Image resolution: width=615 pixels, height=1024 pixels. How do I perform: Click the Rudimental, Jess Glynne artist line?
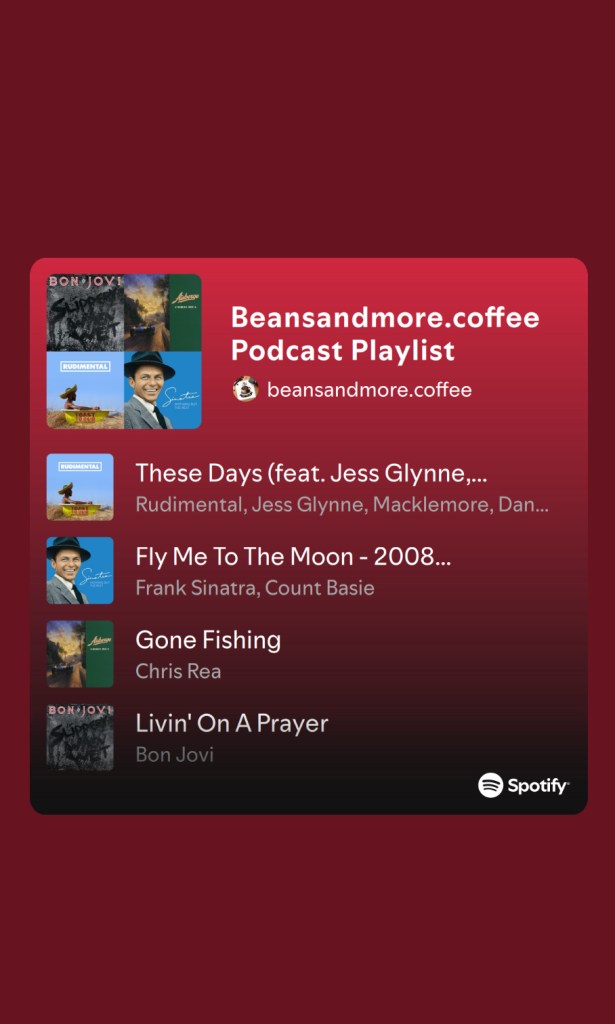pos(341,505)
